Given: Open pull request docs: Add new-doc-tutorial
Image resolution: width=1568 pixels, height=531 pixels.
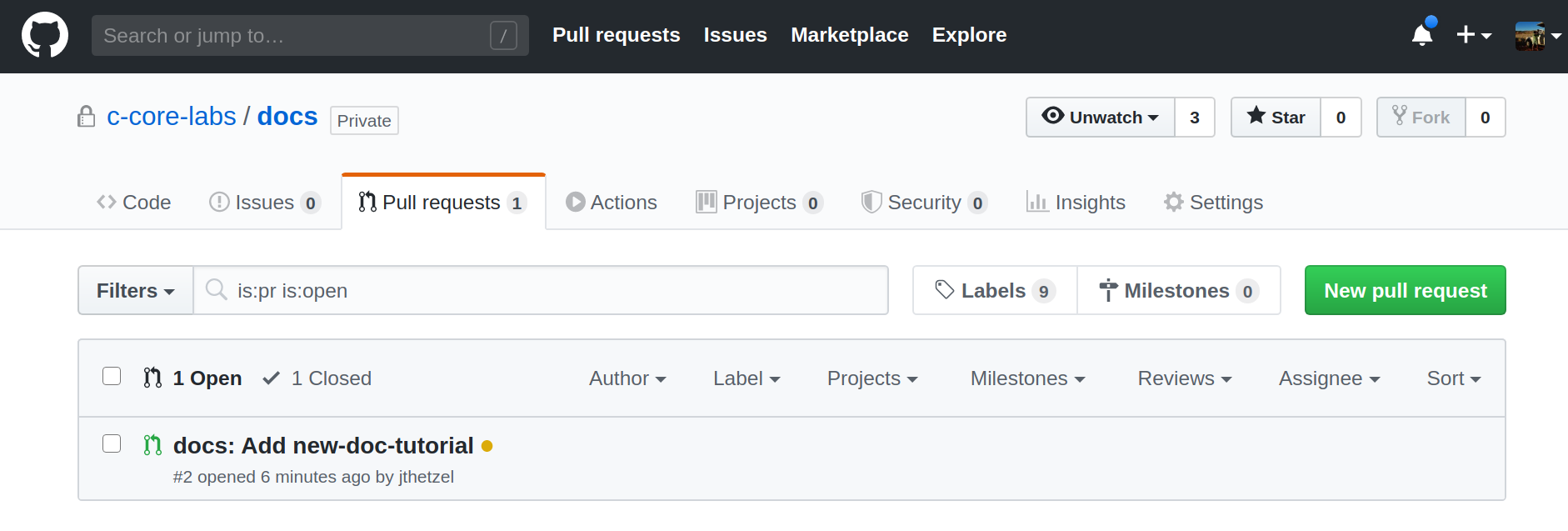Looking at the screenshot, I should tap(323, 446).
